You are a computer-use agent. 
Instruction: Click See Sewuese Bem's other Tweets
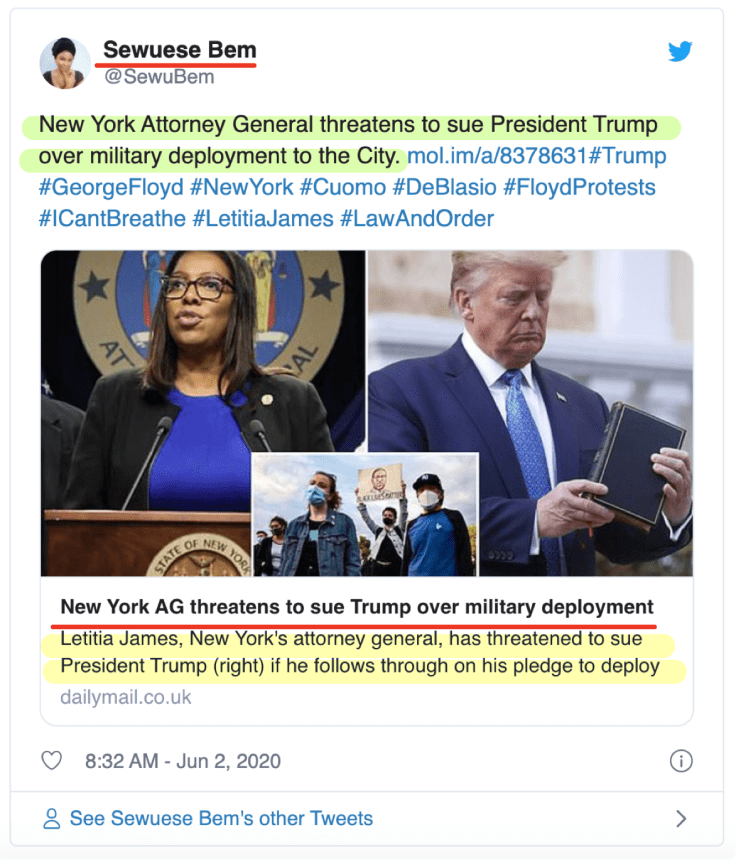pyautogui.click(x=221, y=818)
